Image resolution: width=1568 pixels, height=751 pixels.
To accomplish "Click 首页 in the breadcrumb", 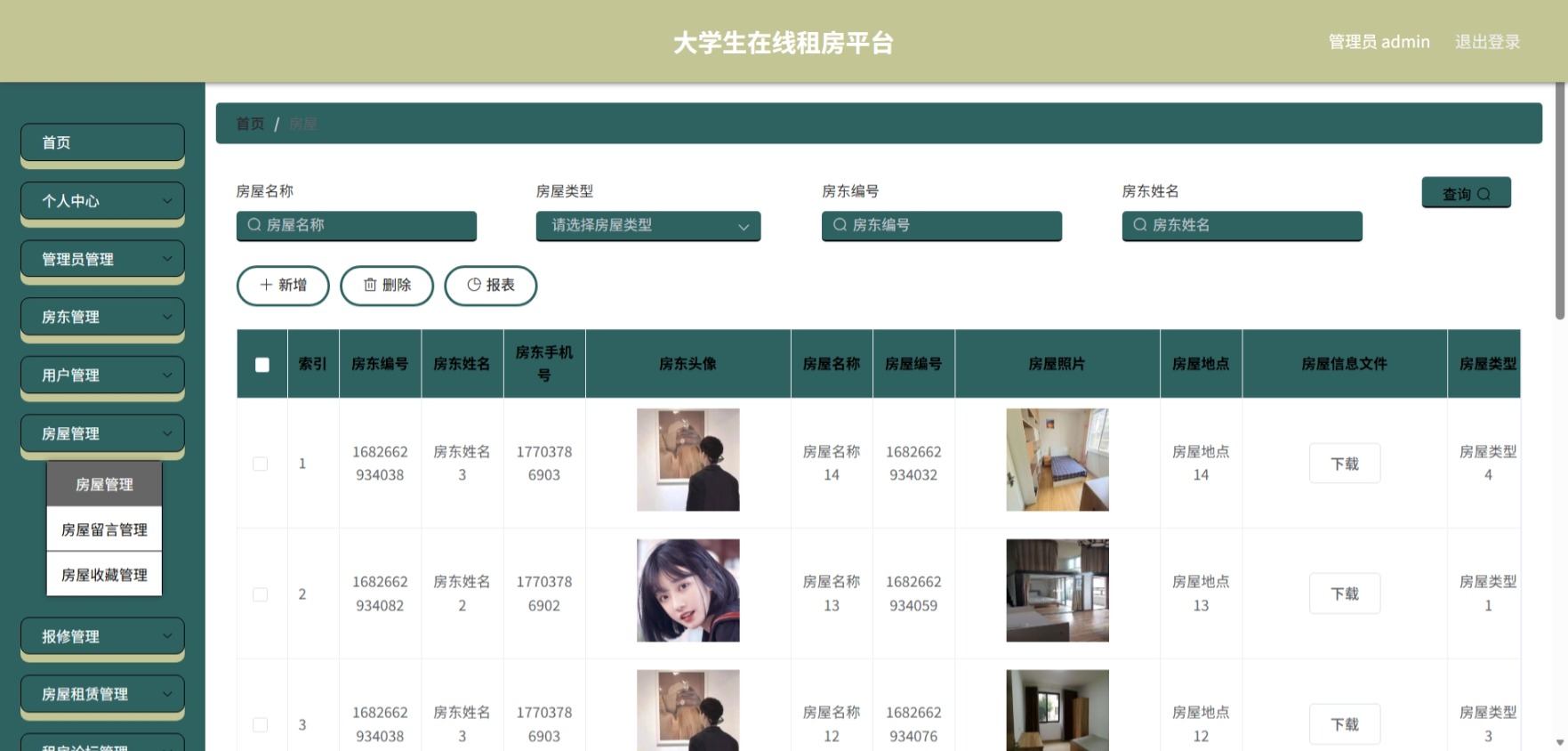I will coord(250,124).
